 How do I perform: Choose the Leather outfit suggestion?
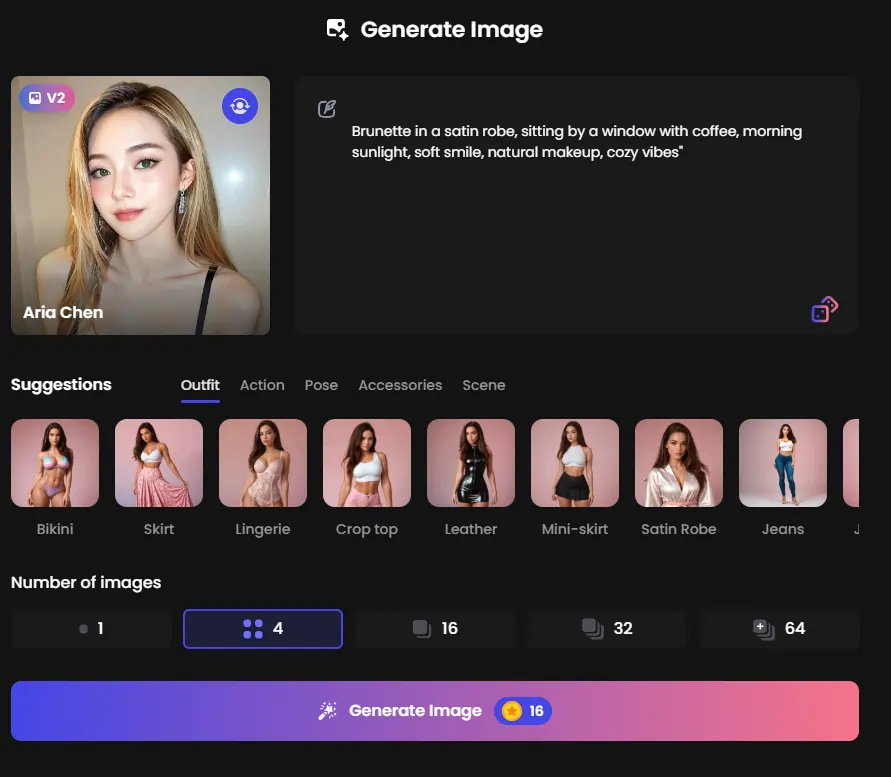click(471, 463)
